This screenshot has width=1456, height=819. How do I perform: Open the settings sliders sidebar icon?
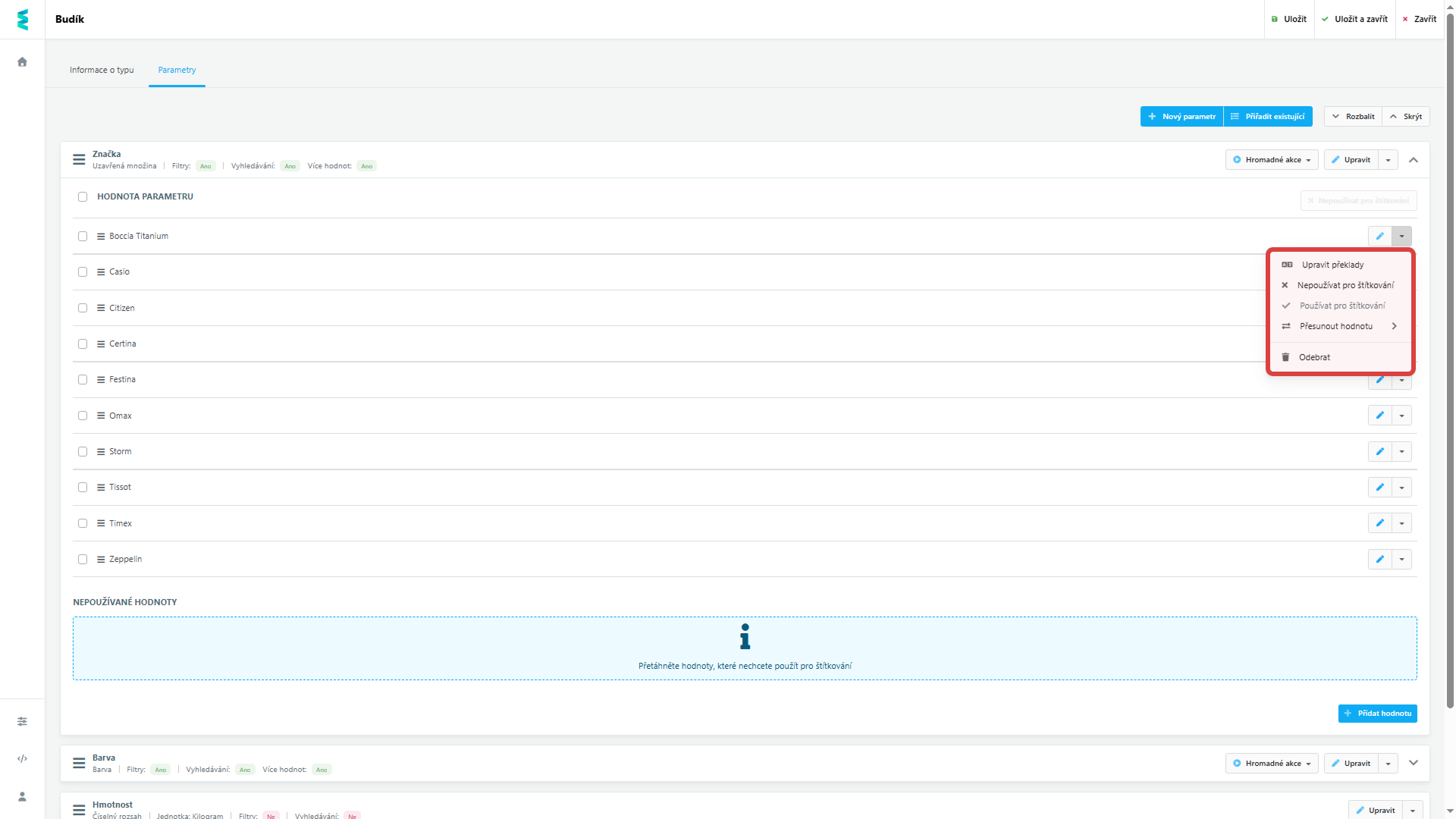pos(22,721)
